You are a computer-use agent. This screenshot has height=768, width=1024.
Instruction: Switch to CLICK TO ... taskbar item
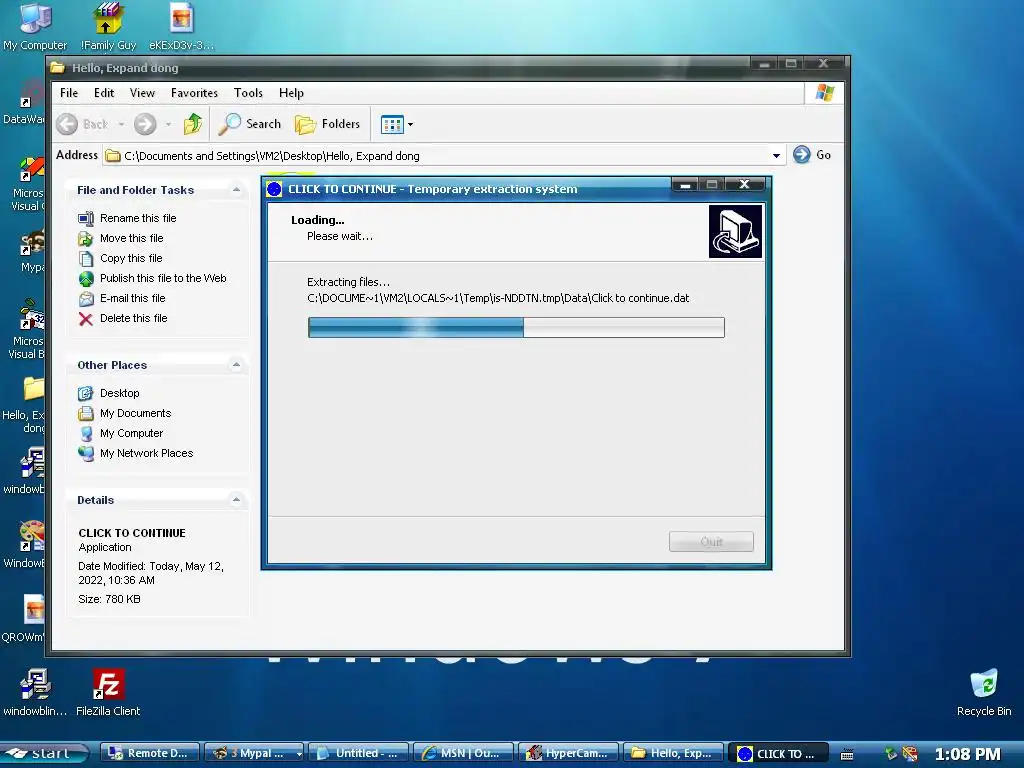(x=778, y=753)
